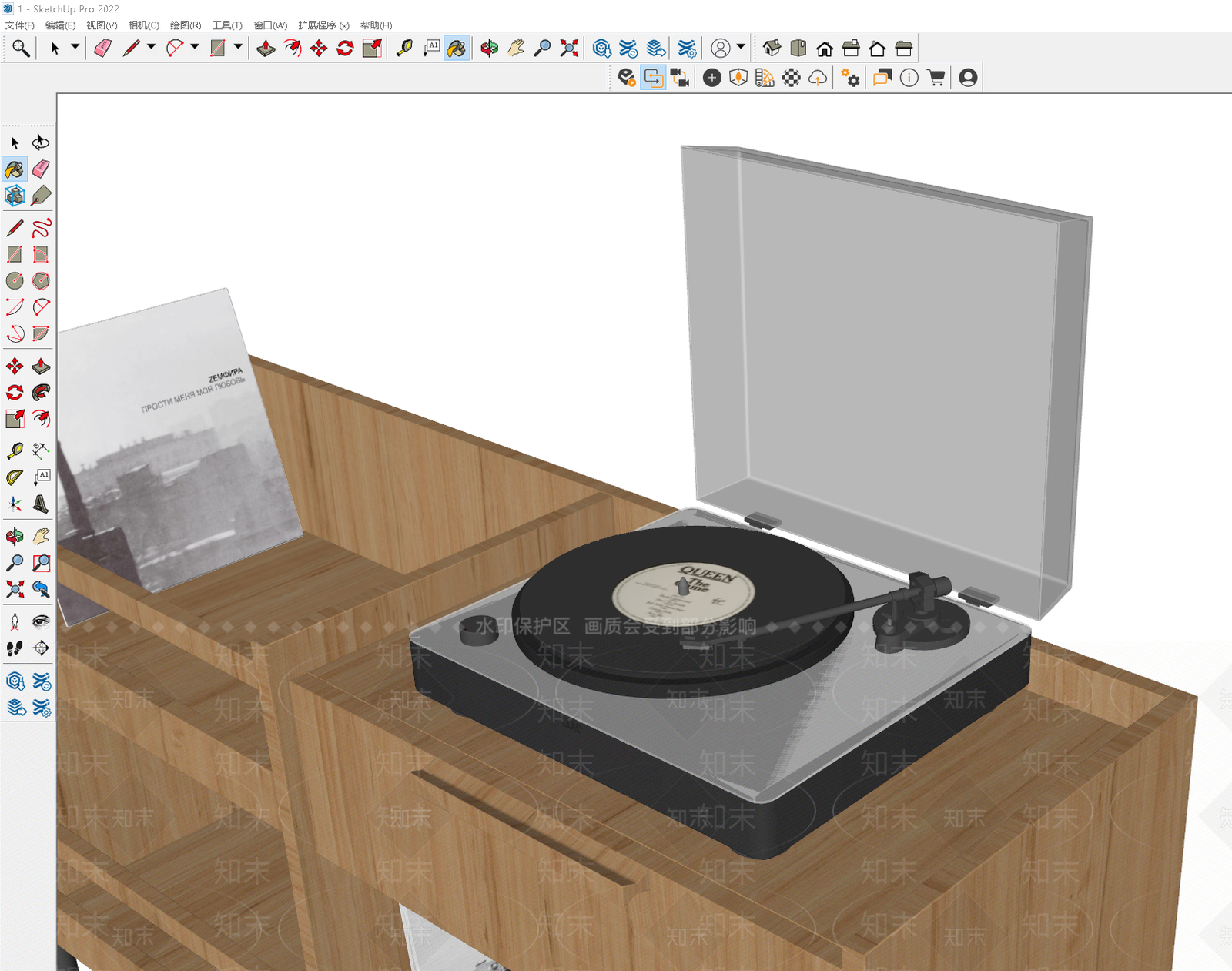Select the Follow Me tool in the left toolbar
Image resolution: width=1232 pixels, height=971 pixels.
point(41,393)
